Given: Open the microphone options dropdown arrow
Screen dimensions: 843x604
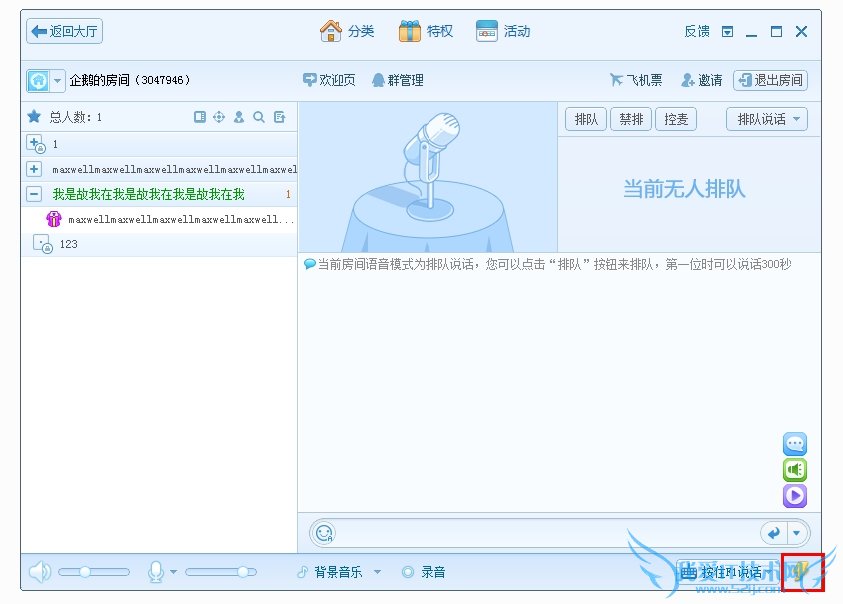Looking at the screenshot, I should [x=174, y=572].
